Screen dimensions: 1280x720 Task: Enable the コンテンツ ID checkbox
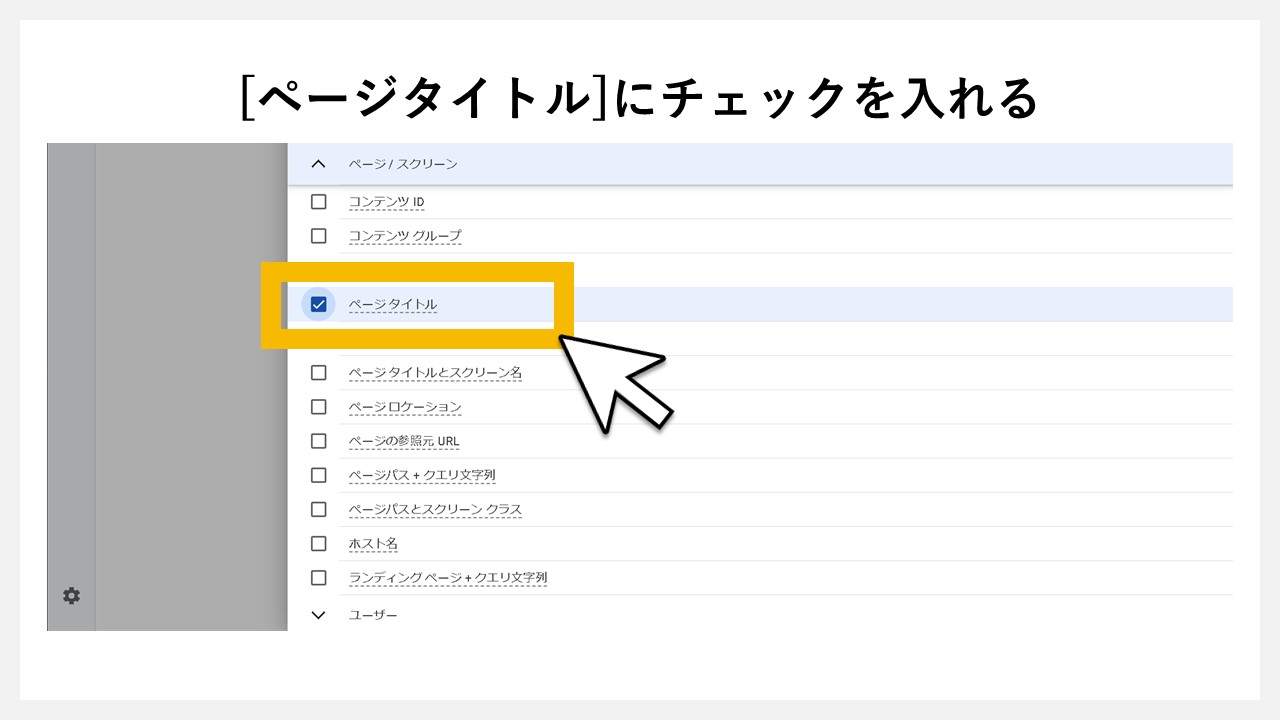click(x=318, y=201)
